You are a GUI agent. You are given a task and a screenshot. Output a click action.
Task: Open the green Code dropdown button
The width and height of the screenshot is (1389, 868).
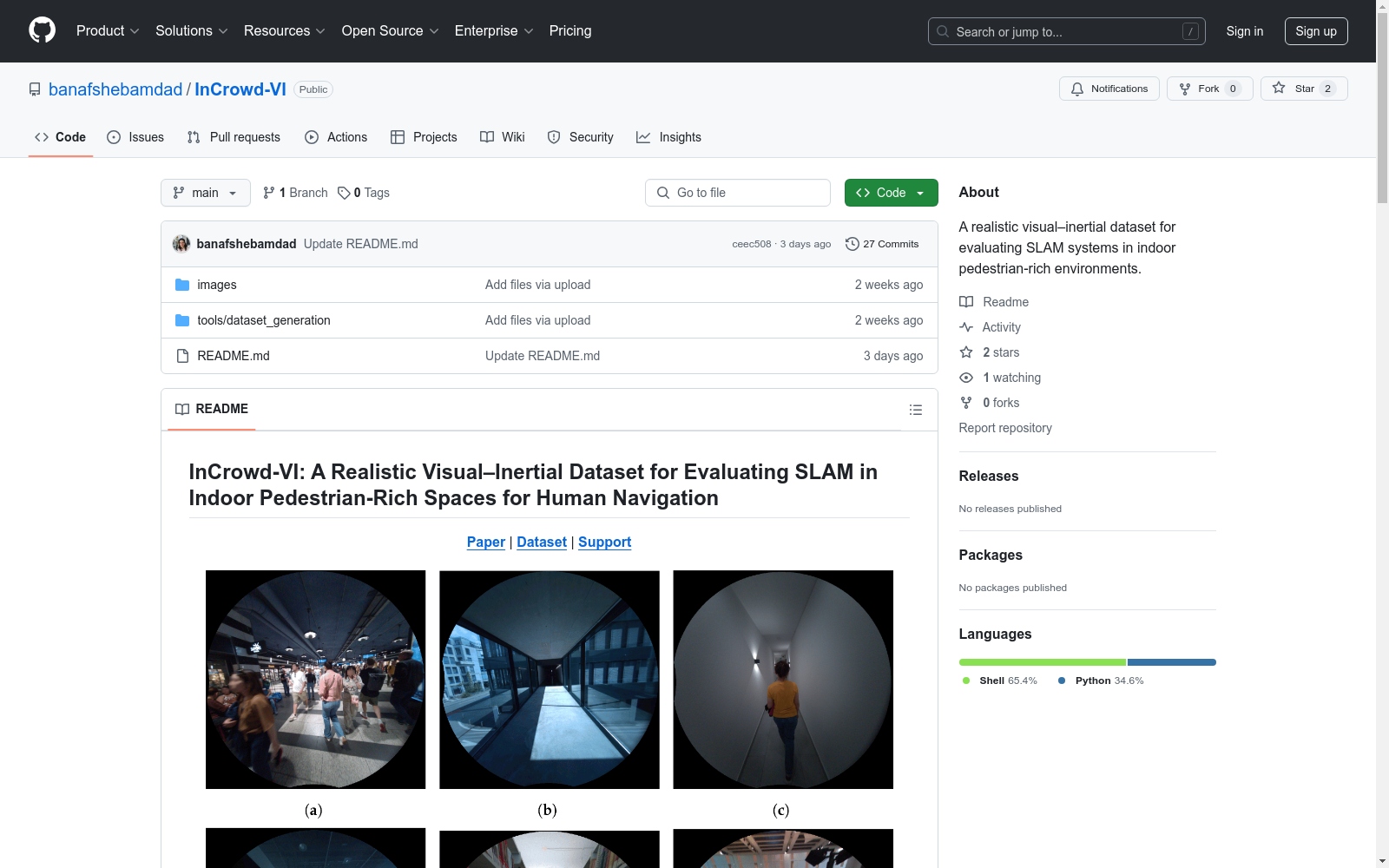click(891, 193)
